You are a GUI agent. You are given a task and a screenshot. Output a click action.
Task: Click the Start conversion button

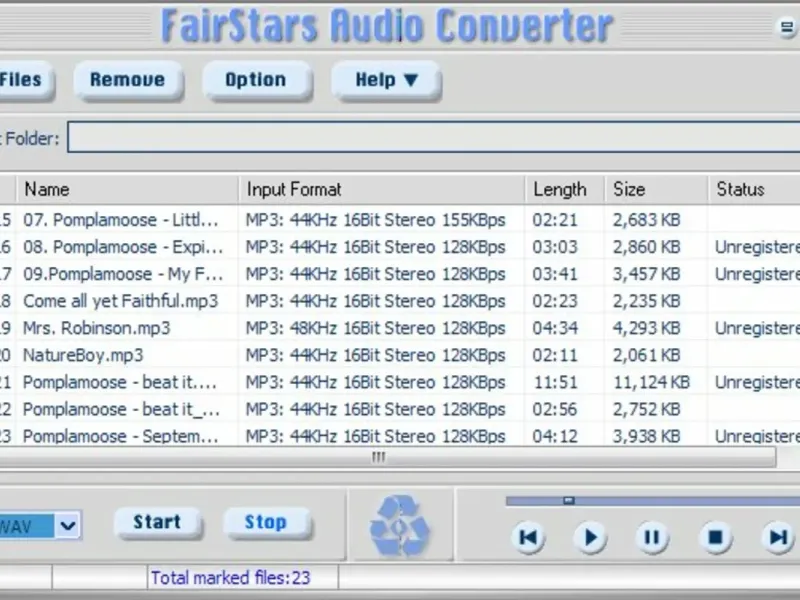[158, 522]
